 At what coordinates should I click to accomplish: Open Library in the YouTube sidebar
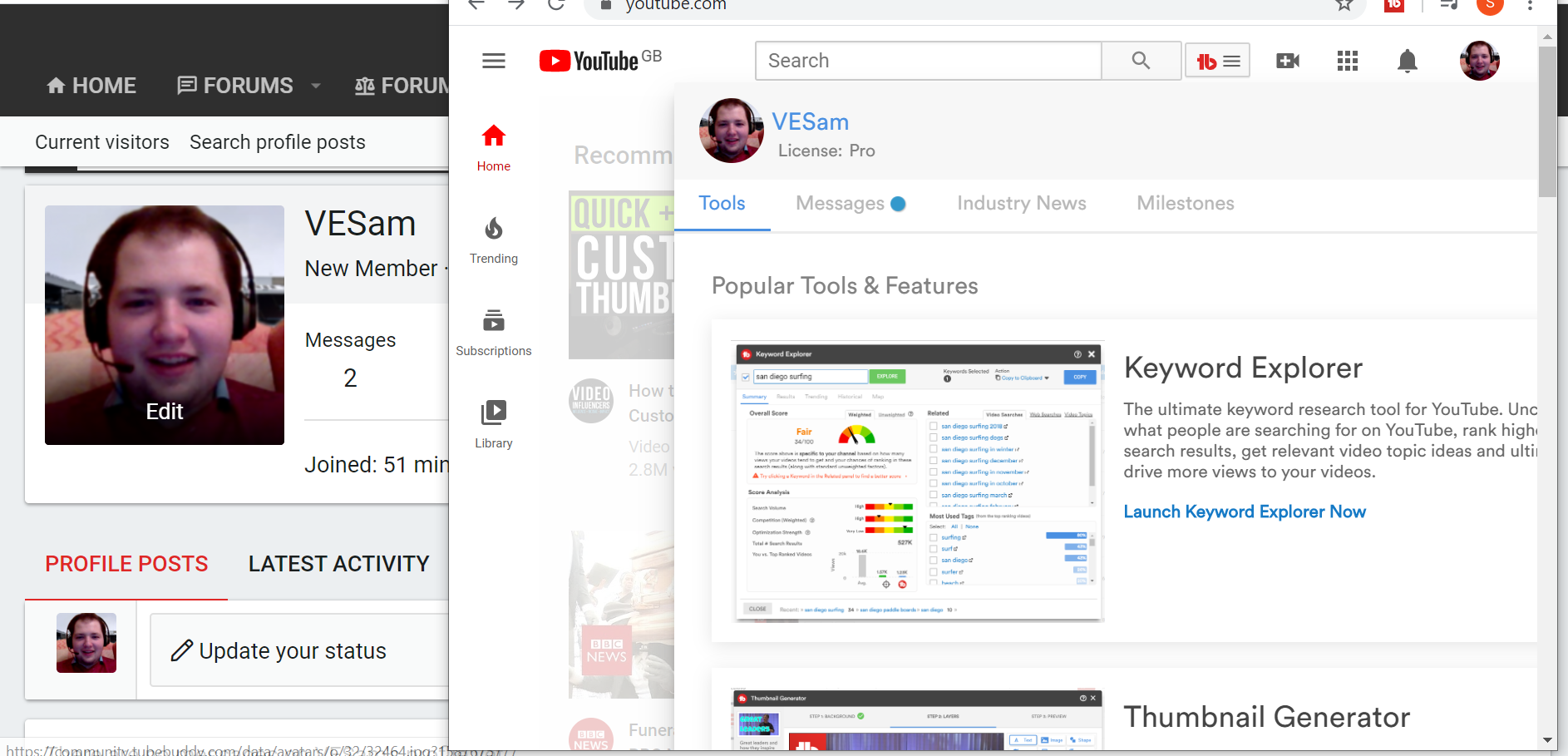click(x=494, y=425)
